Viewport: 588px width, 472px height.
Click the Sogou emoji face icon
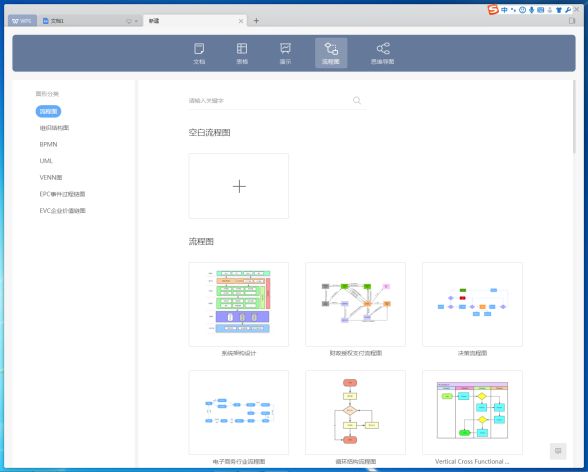point(522,10)
